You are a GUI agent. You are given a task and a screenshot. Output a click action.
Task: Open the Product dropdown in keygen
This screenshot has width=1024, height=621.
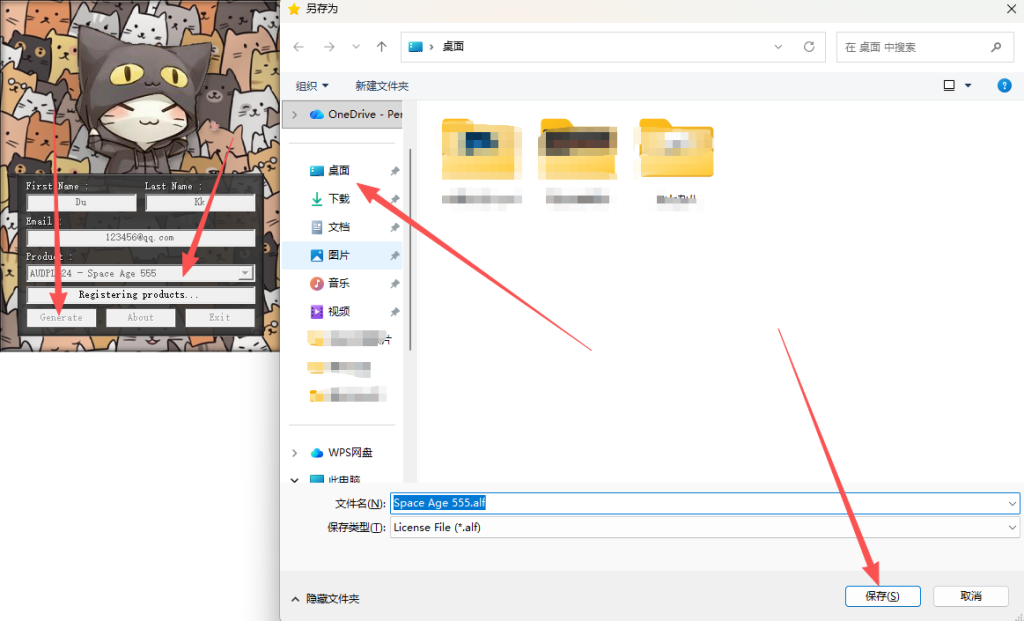(x=245, y=273)
